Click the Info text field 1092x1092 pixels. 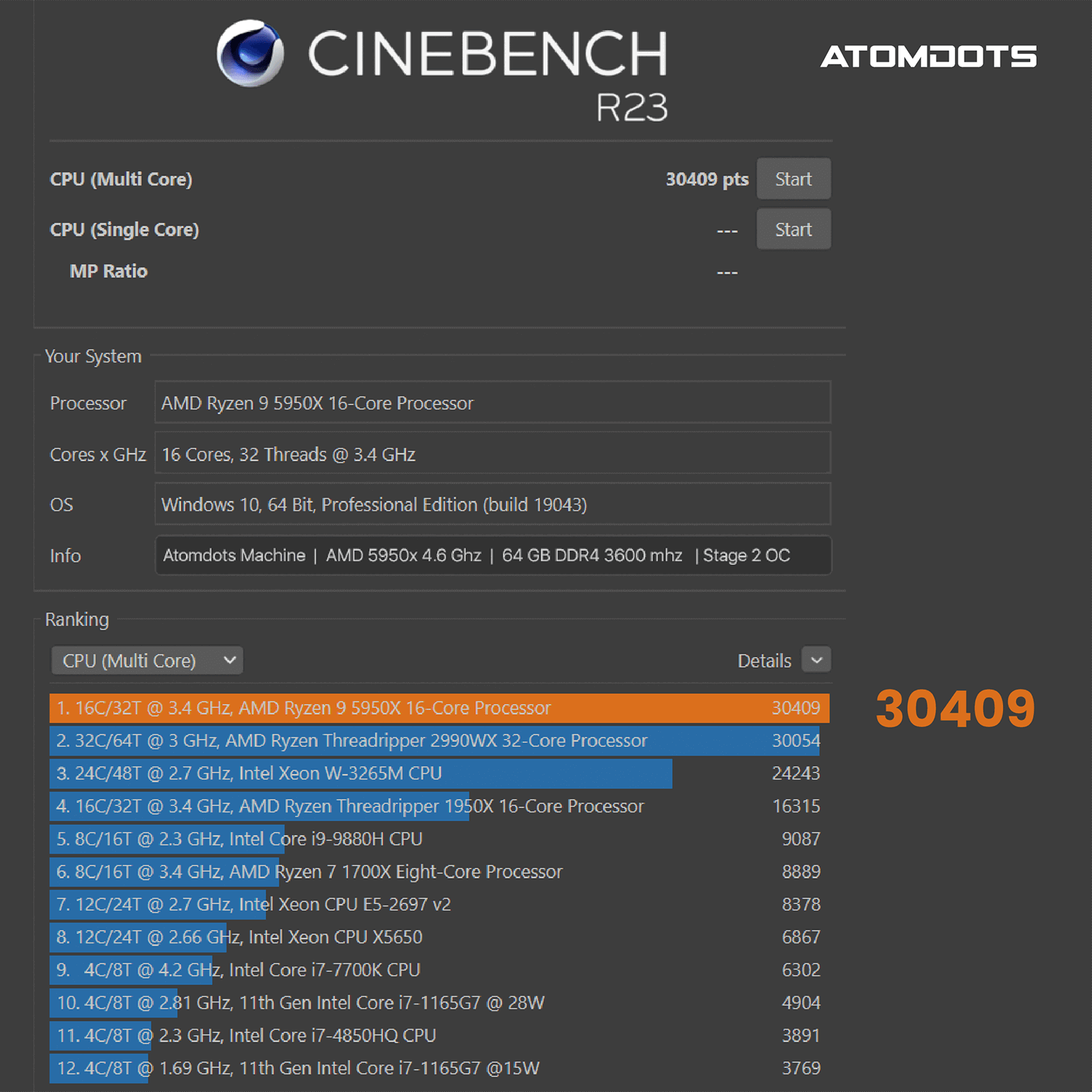click(x=492, y=555)
